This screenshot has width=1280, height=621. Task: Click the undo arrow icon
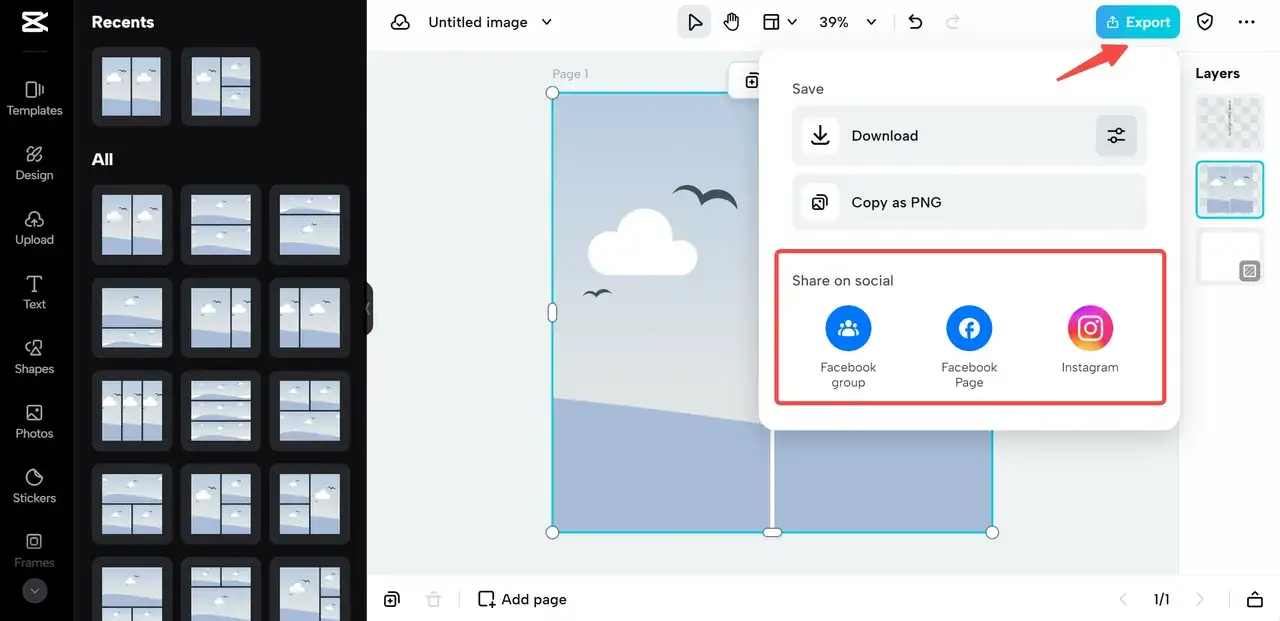click(915, 22)
